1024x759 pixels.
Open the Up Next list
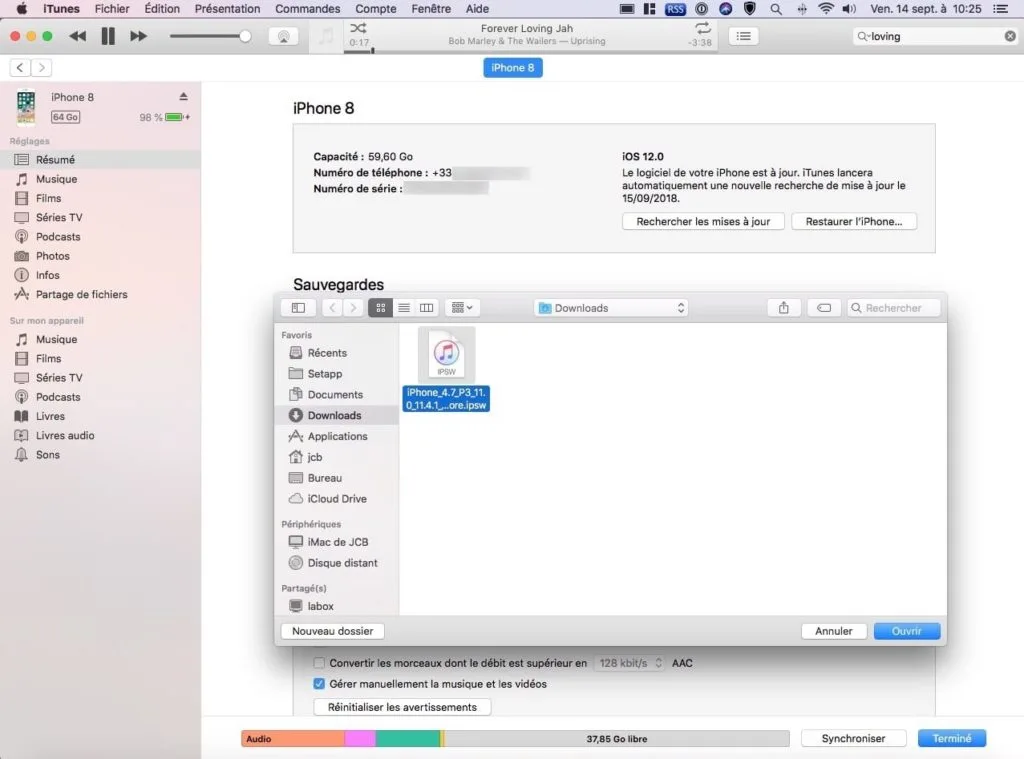pos(743,36)
